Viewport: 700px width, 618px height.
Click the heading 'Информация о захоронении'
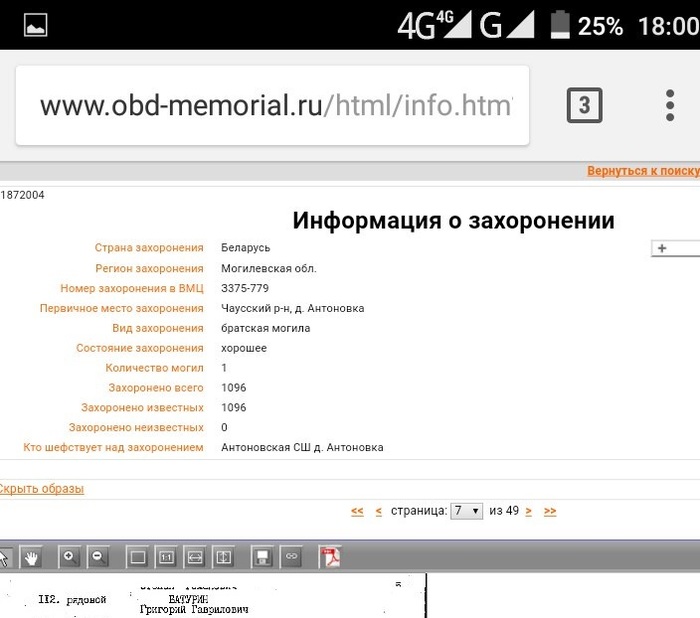coord(454,221)
